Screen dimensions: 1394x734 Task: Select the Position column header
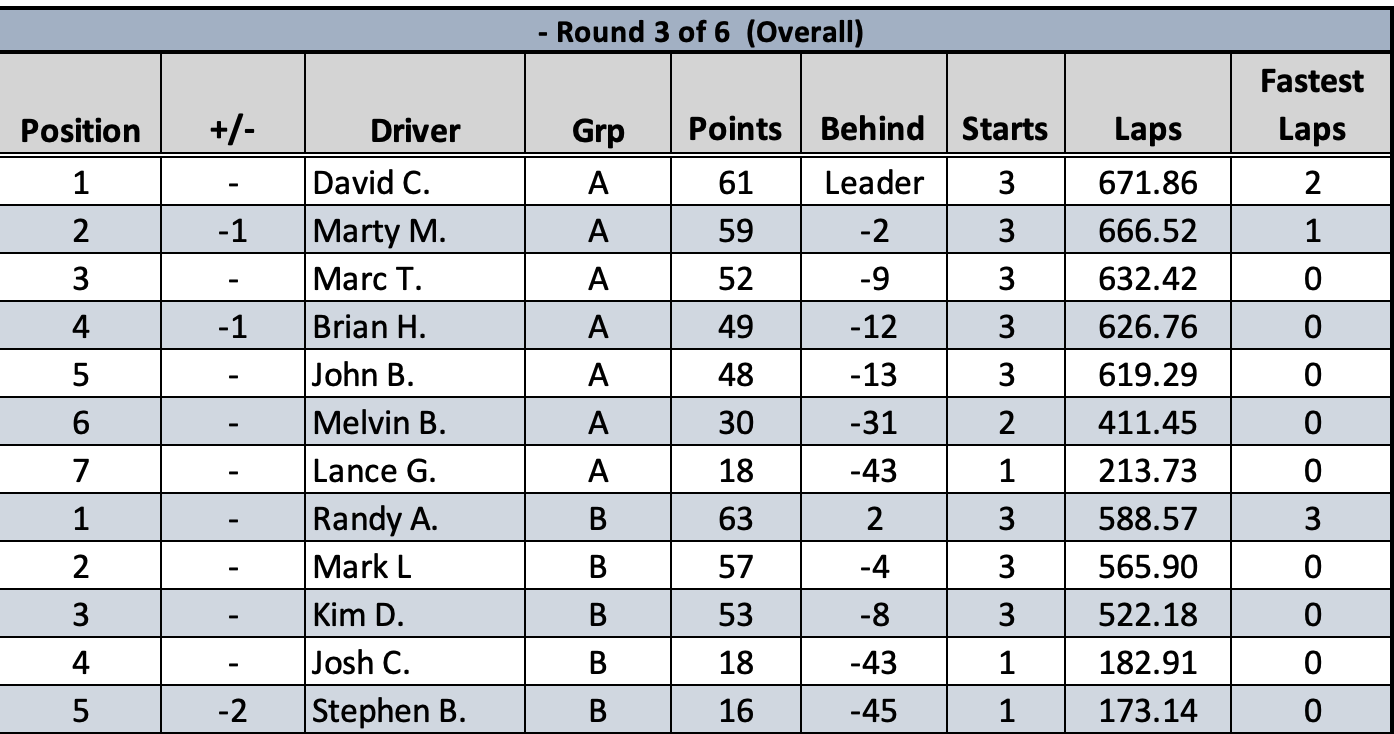coord(82,129)
